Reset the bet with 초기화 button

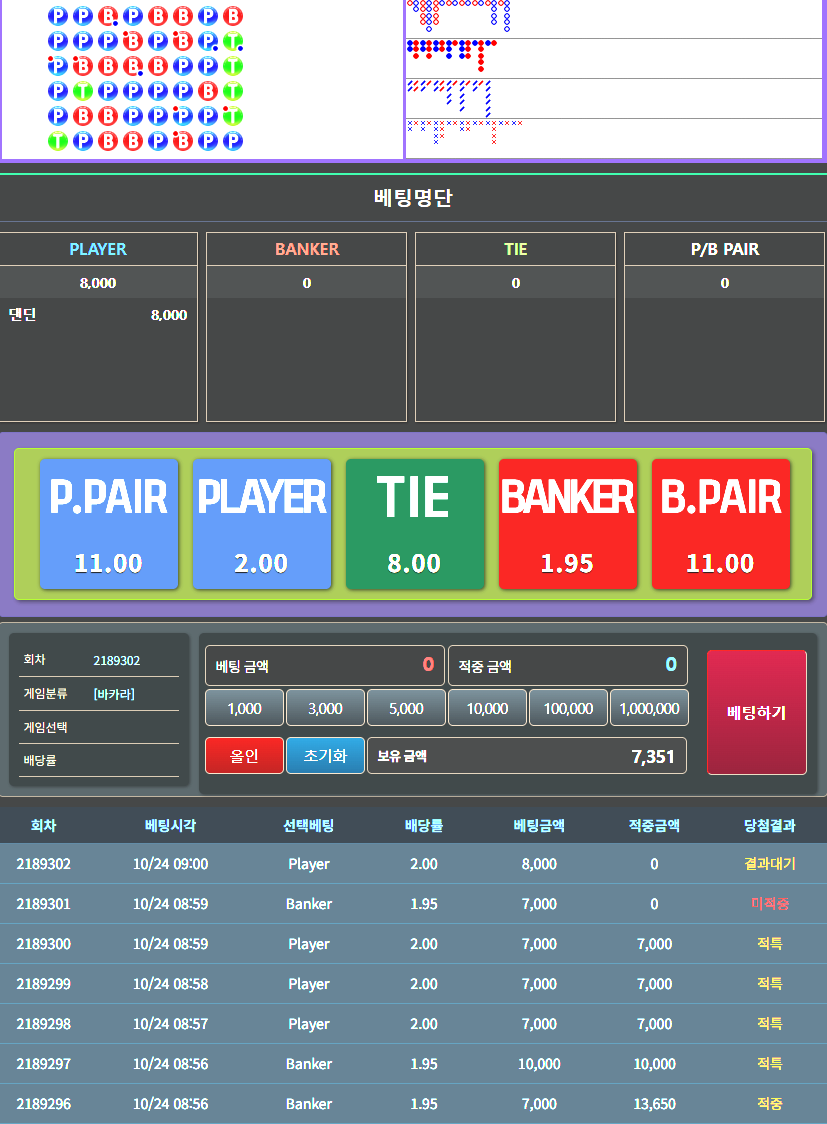pos(325,756)
